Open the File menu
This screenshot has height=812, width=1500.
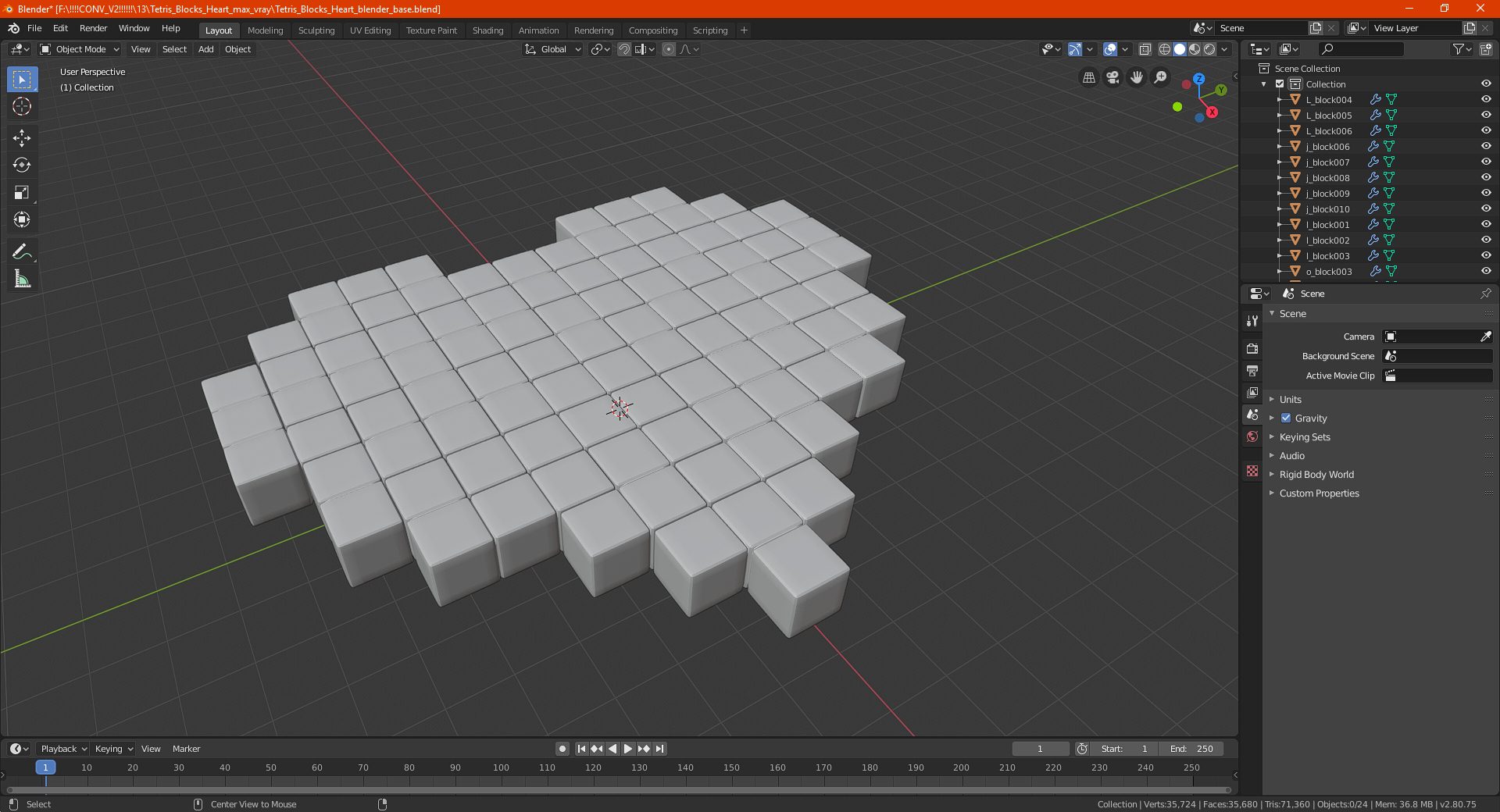click(34, 28)
